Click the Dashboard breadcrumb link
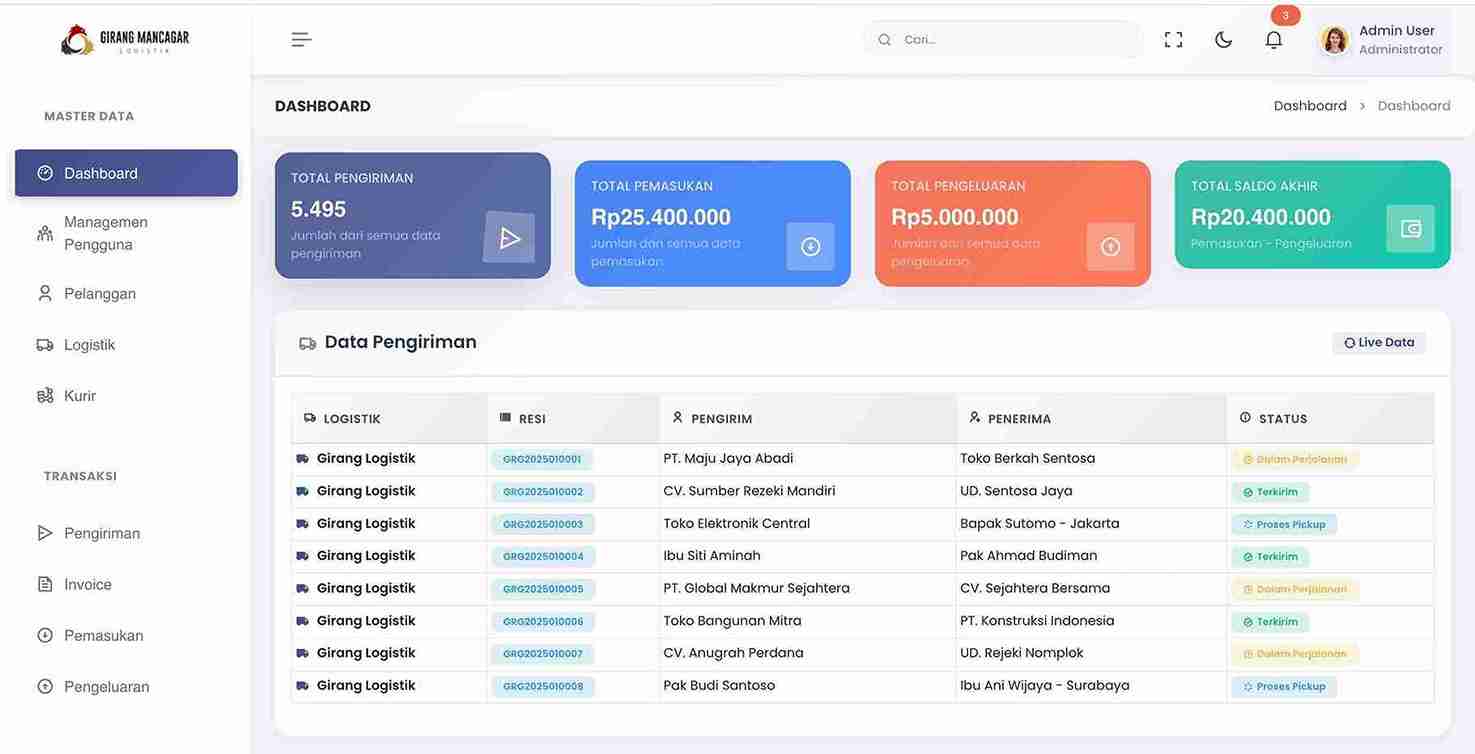Viewport: 1475px width, 754px height. (x=1309, y=106)
